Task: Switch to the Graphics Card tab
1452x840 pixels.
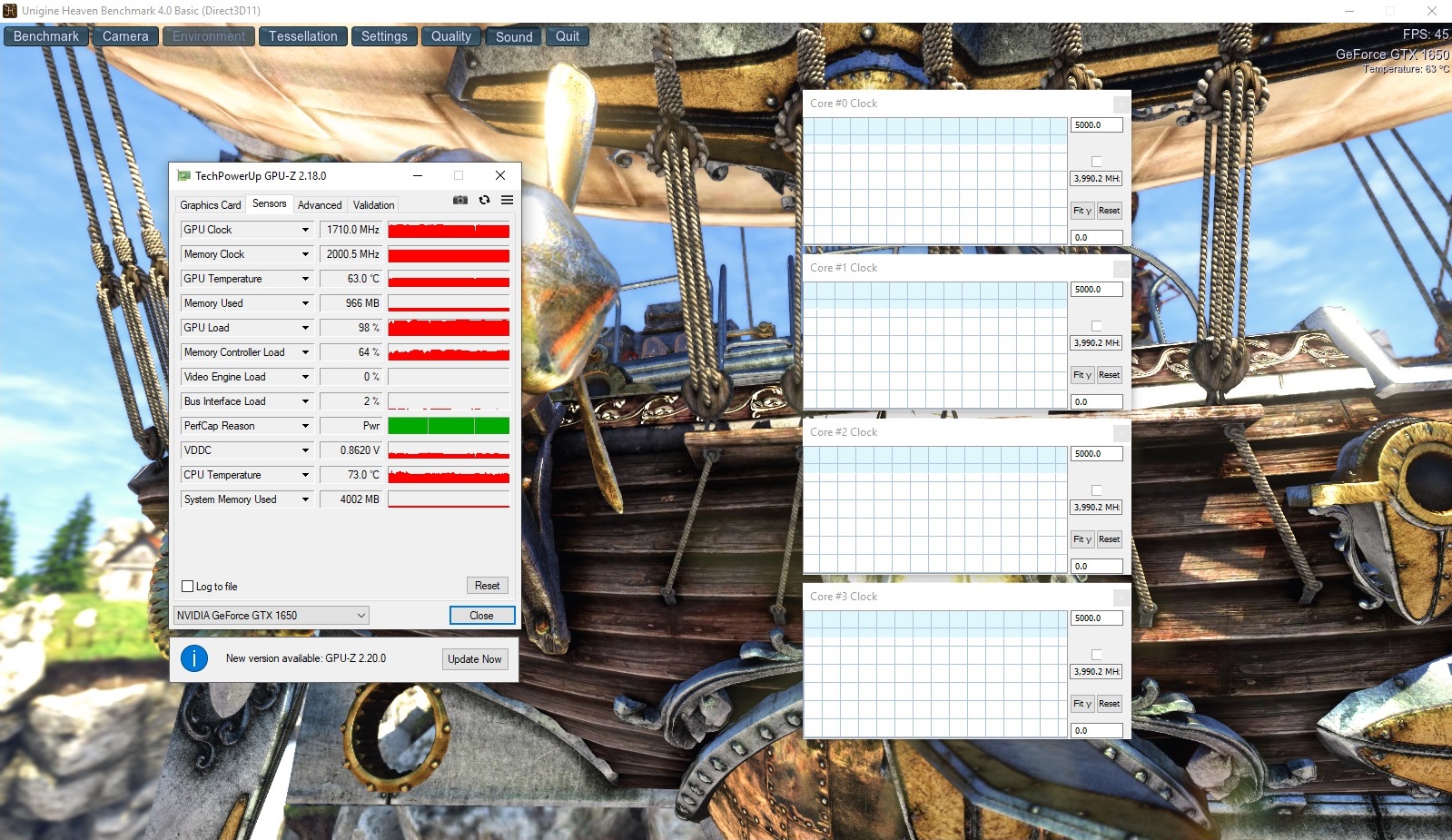Action: click(x=211, y=205)
